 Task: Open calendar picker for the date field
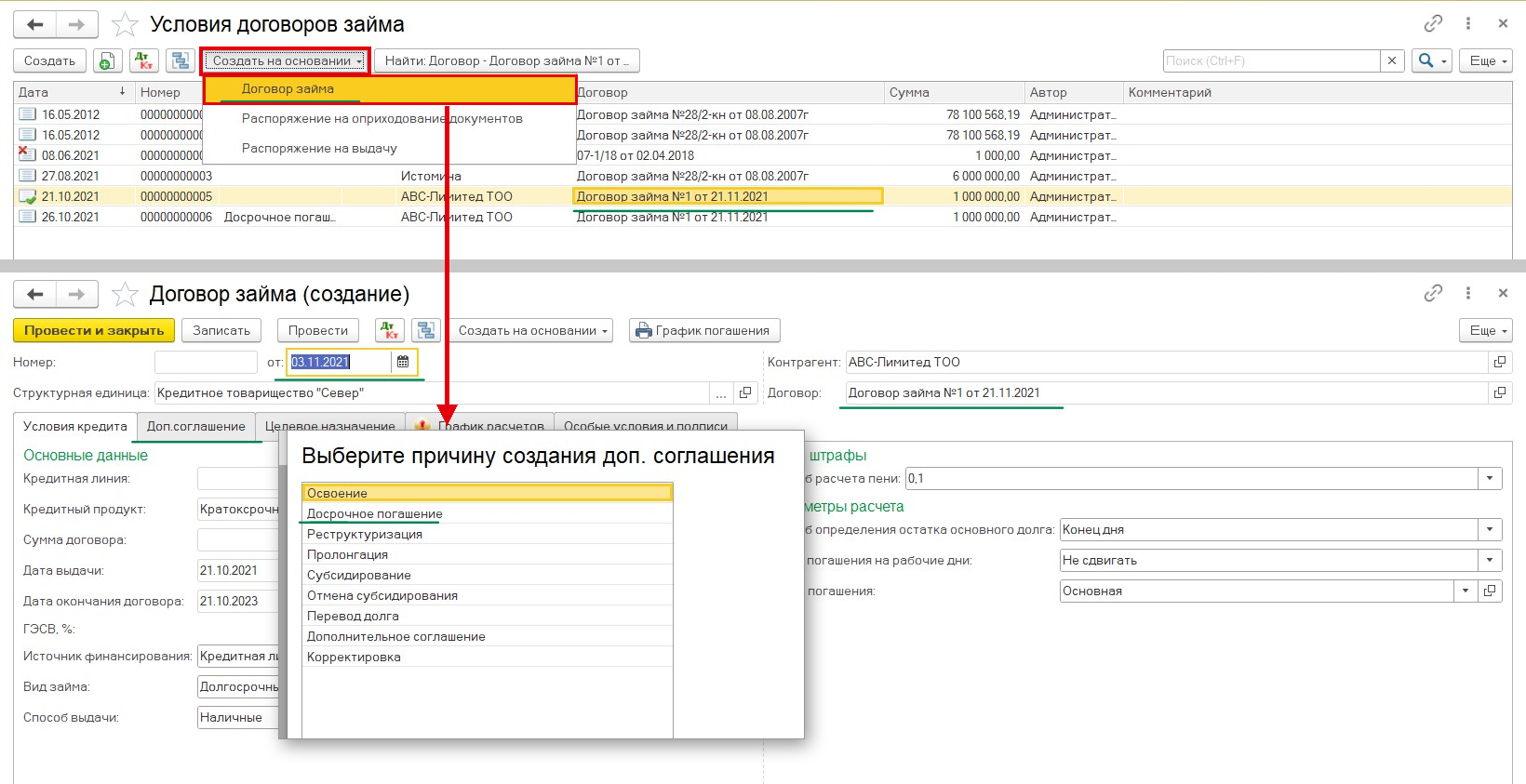coord(403,362)
